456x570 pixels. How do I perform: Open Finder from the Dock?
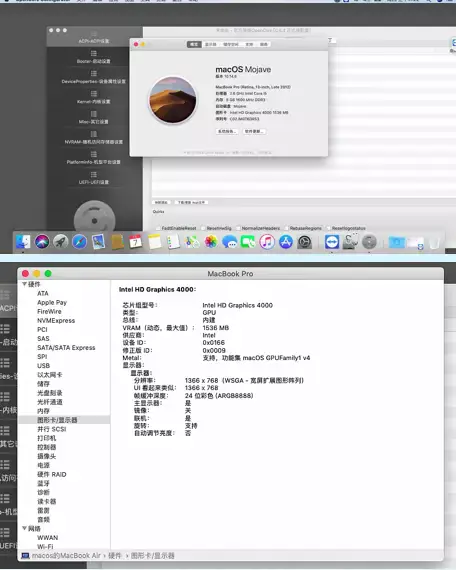pos(23,242)
